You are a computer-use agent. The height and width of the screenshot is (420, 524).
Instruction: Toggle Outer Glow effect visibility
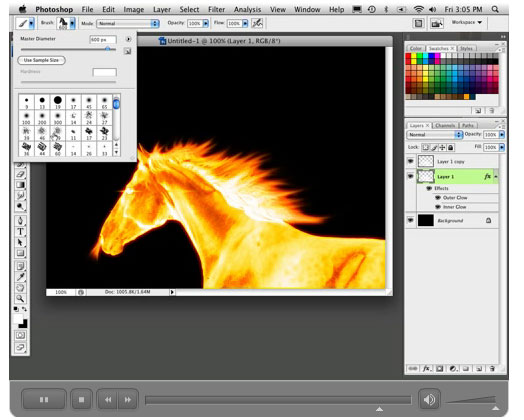coord(438,198)
